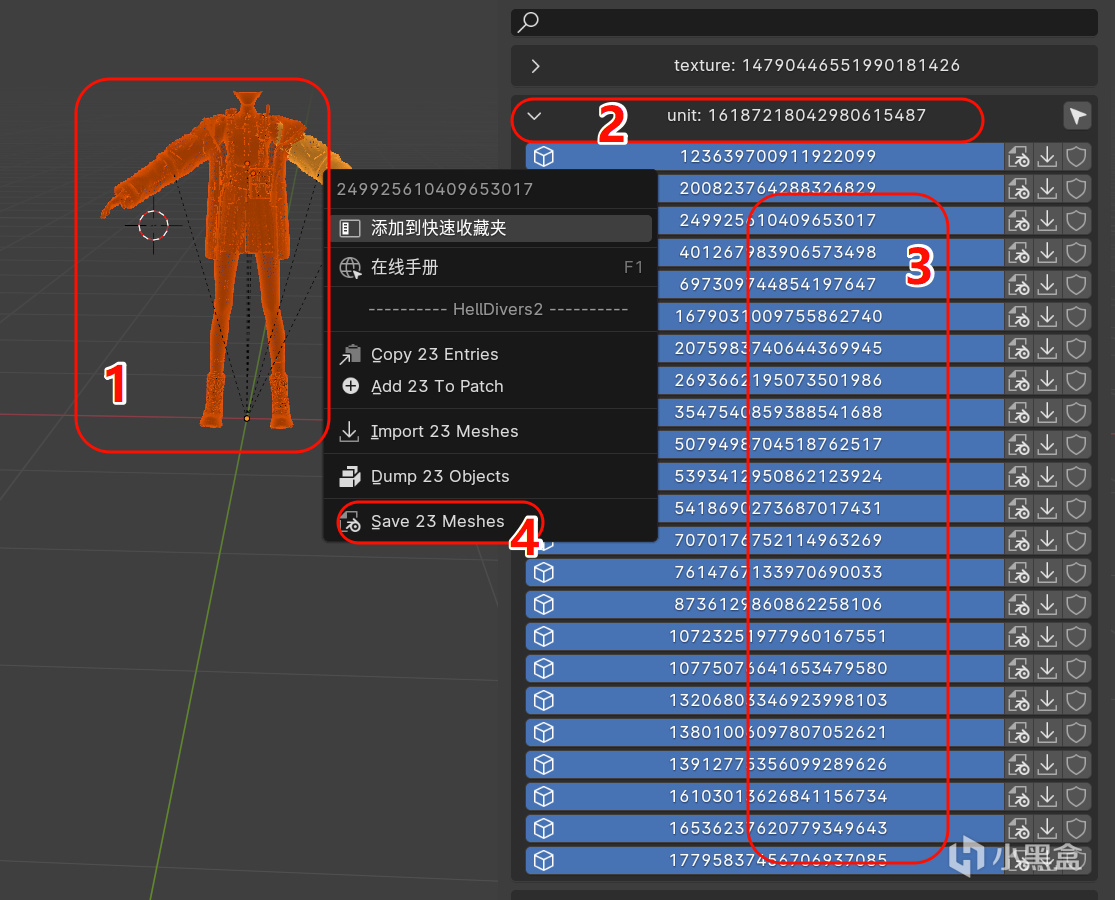Click the cube icon of row 13801006097807052621
The width and height of the screenshot is (1115, 900).
click(x=544, y=732)
